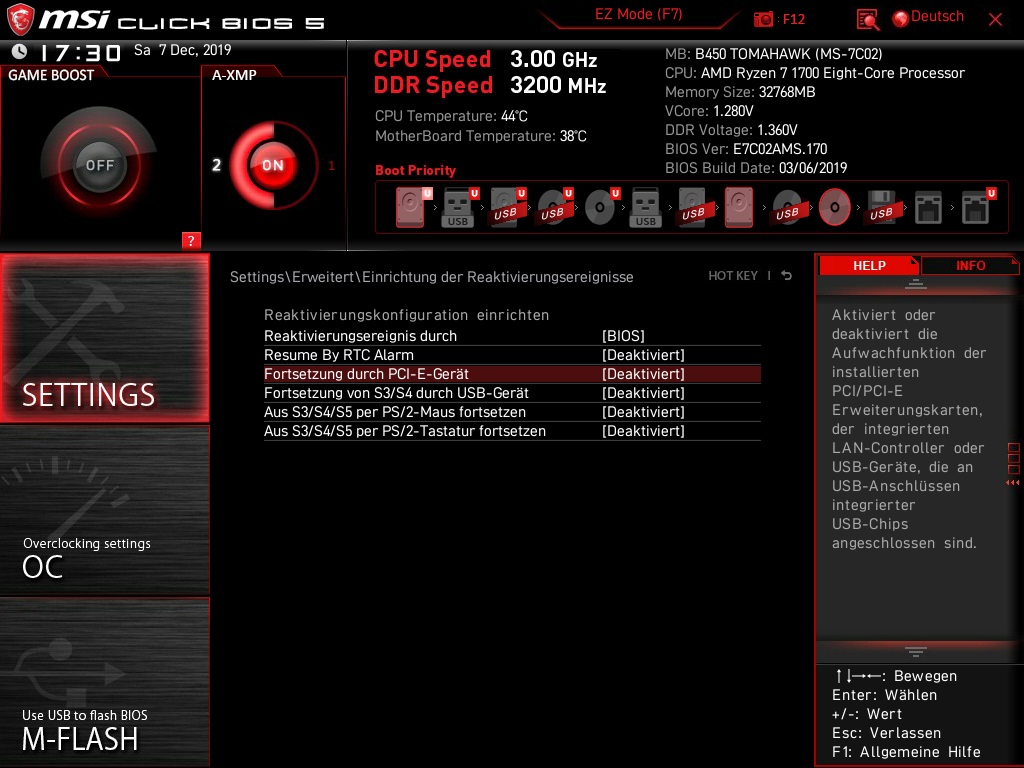Select A-XMP profile 1
This screenshot has height=768, width=1024.
331,165
